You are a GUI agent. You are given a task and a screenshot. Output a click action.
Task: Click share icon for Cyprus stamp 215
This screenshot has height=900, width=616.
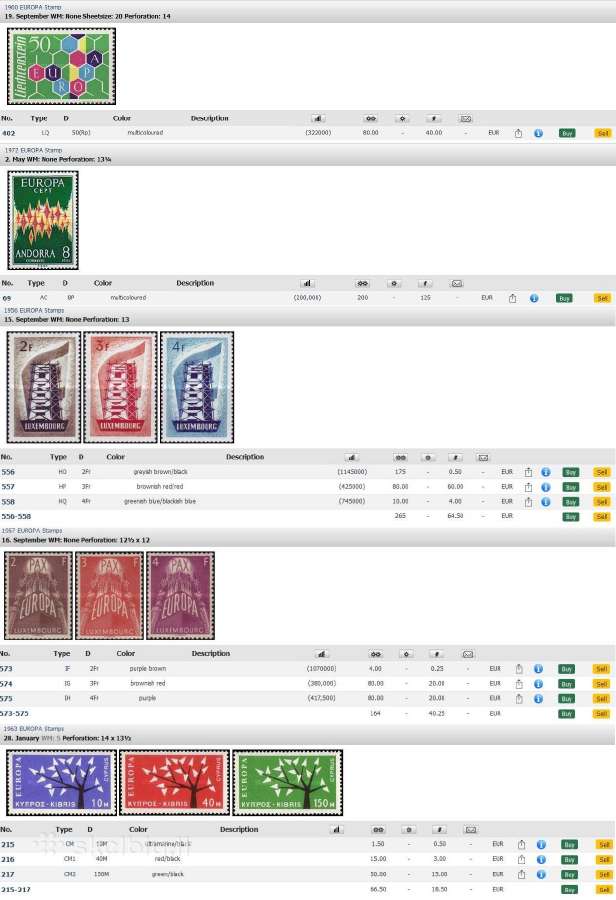pos(521,845)
